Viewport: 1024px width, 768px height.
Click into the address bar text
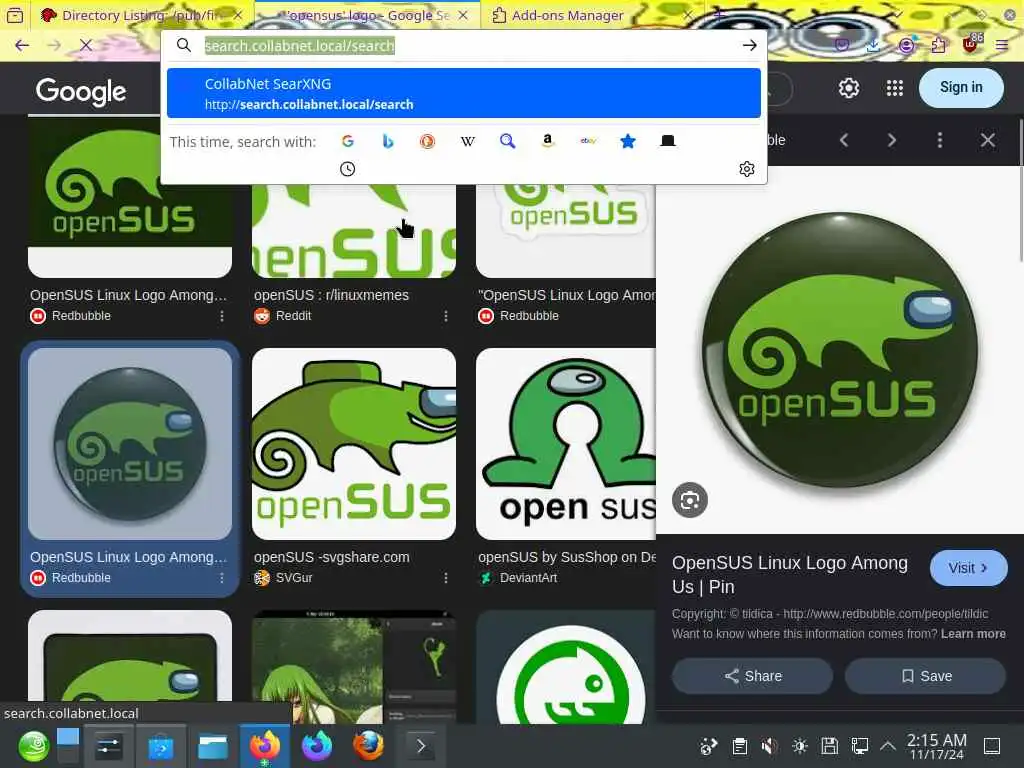pyautogui.click(x=300, y=45)
